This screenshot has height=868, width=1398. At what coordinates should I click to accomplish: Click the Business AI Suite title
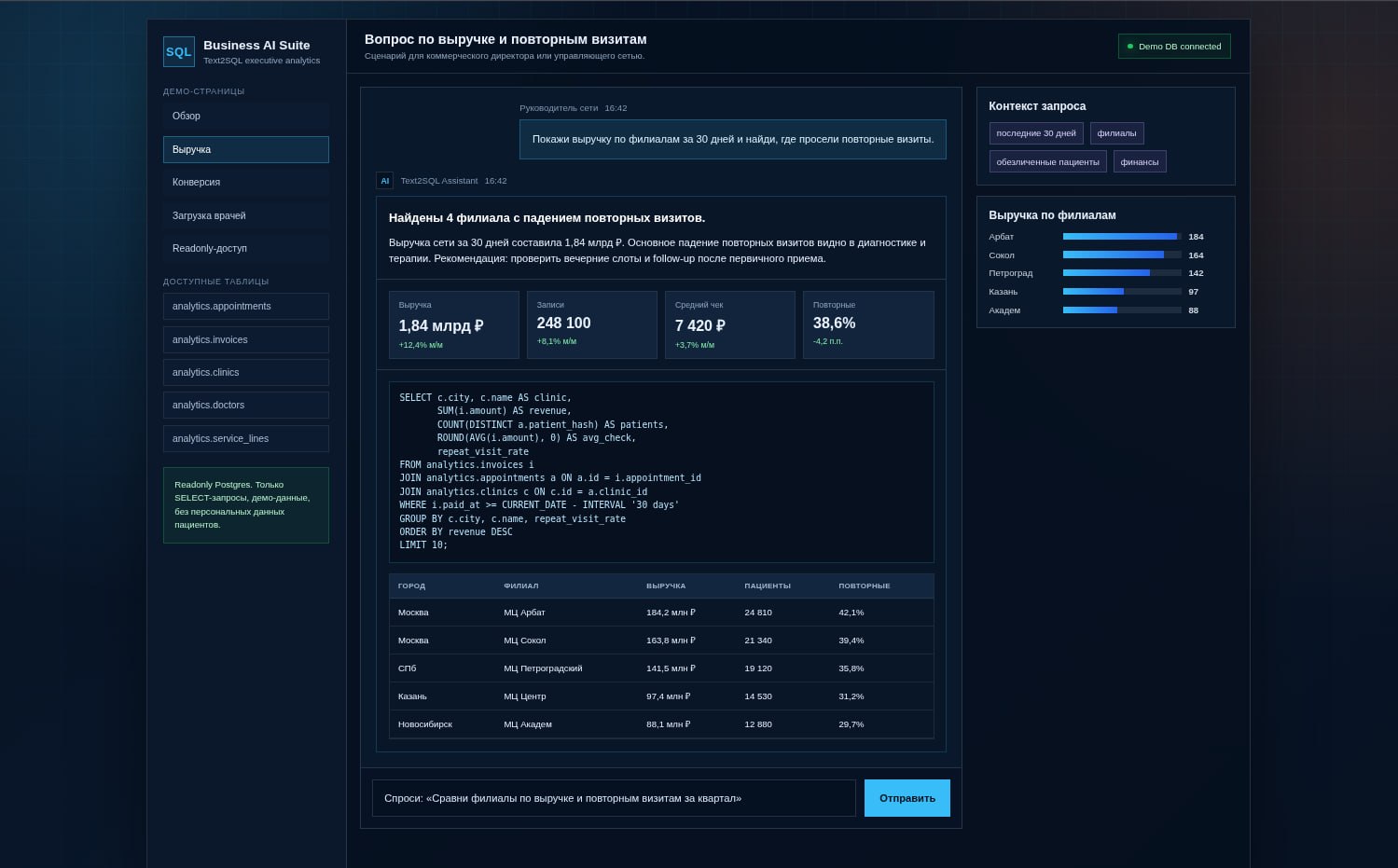tap(256, 45)
